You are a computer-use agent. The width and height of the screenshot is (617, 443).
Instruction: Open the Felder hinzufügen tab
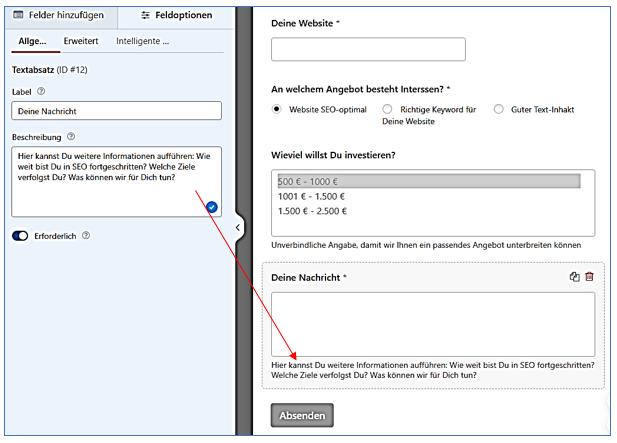coord(59,15)
